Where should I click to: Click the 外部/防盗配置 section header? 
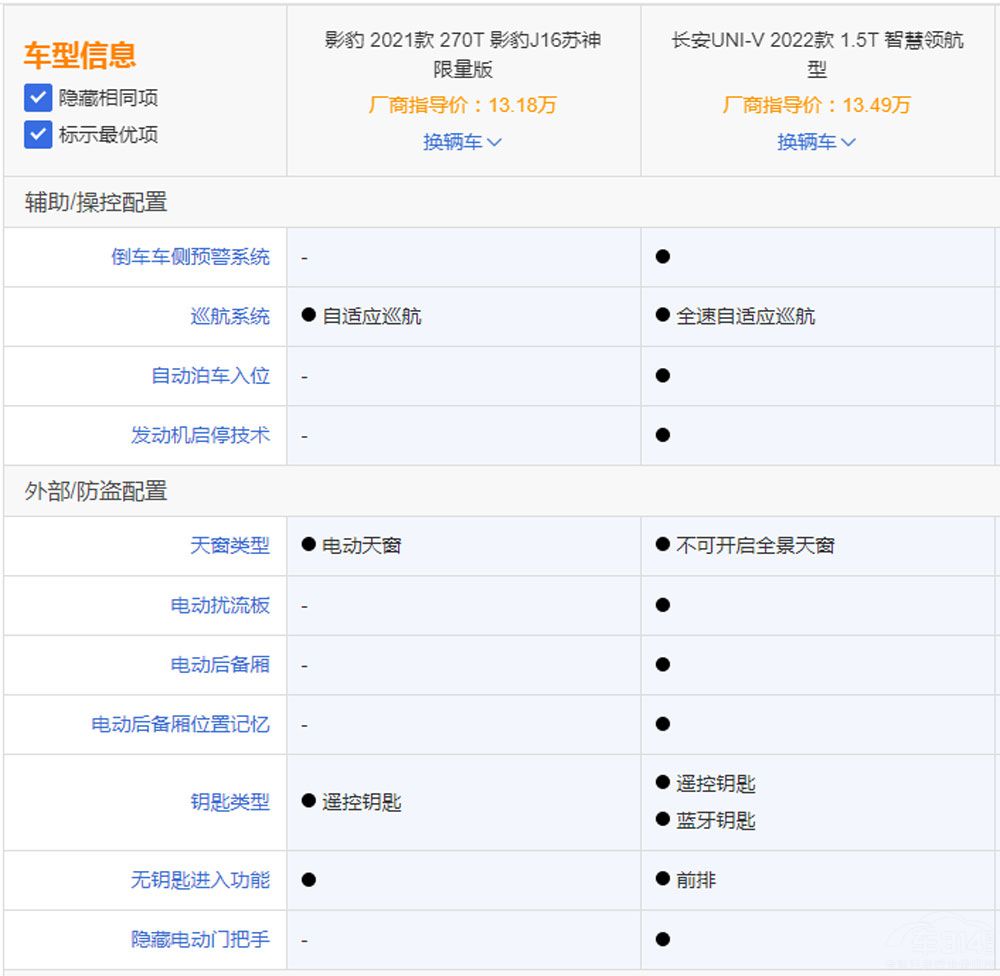click(96, 492)
